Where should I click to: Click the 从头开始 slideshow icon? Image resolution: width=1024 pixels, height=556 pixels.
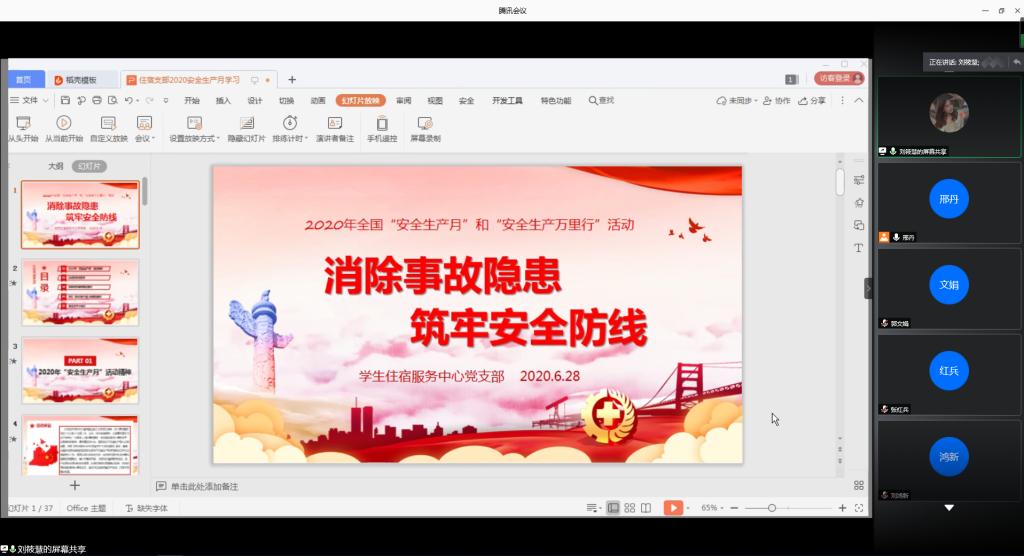click(x=22, y=122)
